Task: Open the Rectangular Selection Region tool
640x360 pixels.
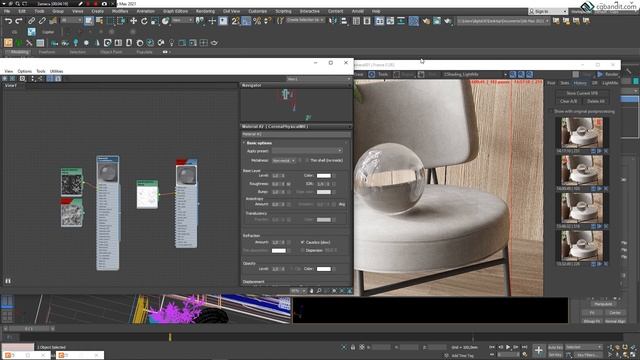Action: pos(111,20)
